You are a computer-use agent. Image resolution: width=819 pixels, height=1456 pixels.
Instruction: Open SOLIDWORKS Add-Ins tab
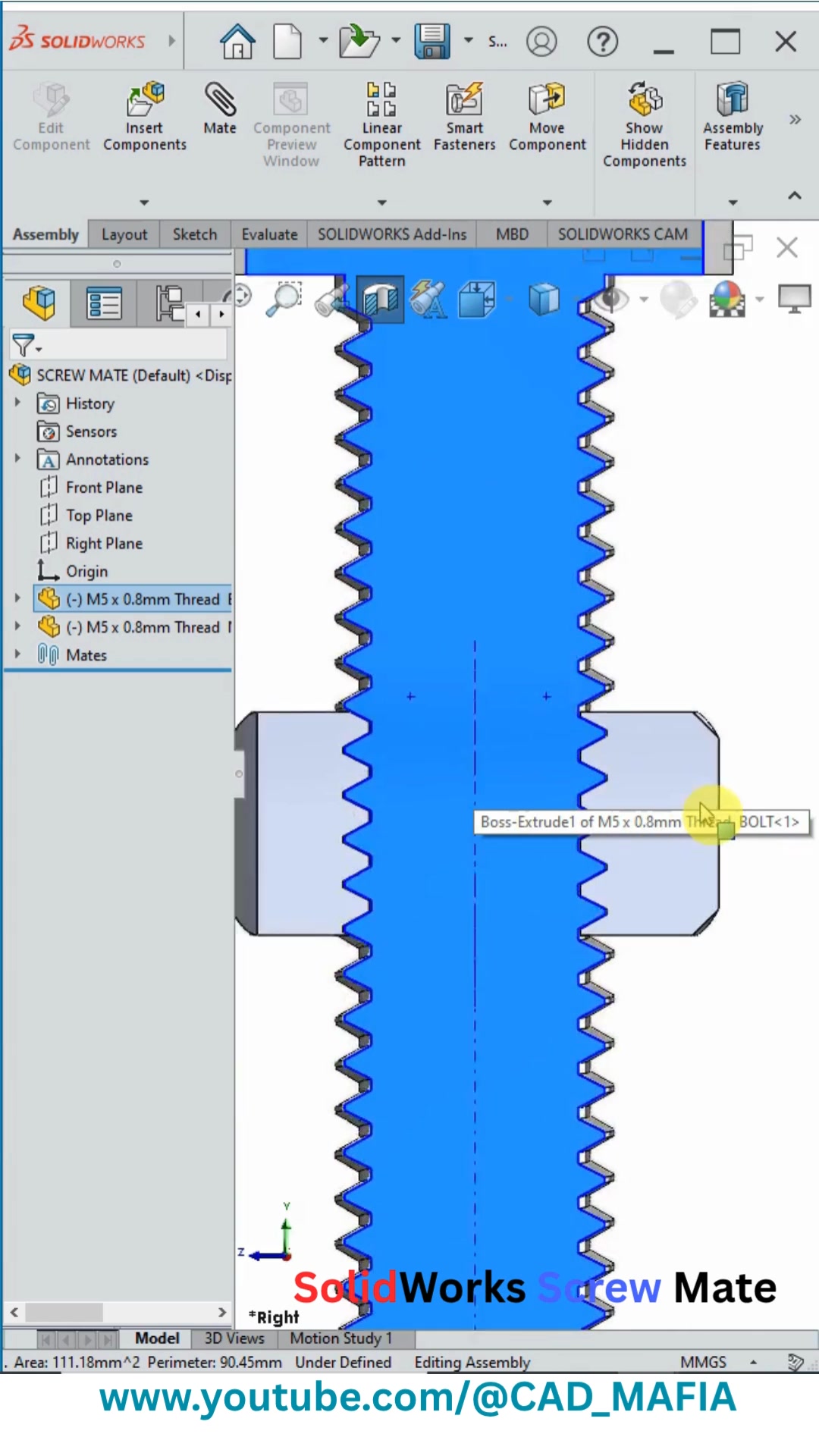tap(392, 234)
